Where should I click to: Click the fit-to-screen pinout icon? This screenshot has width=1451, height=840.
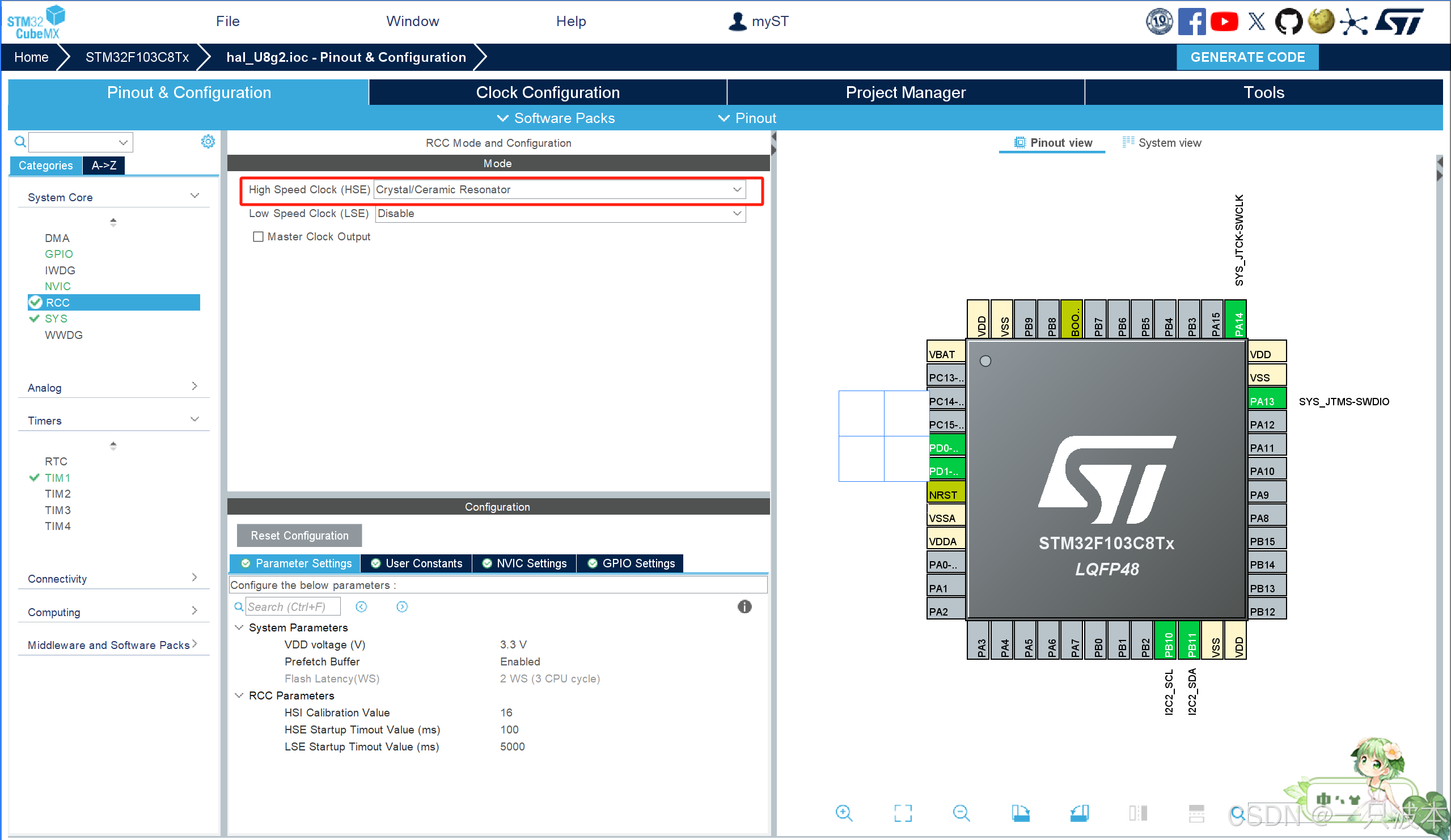click(x=902, y=812)
